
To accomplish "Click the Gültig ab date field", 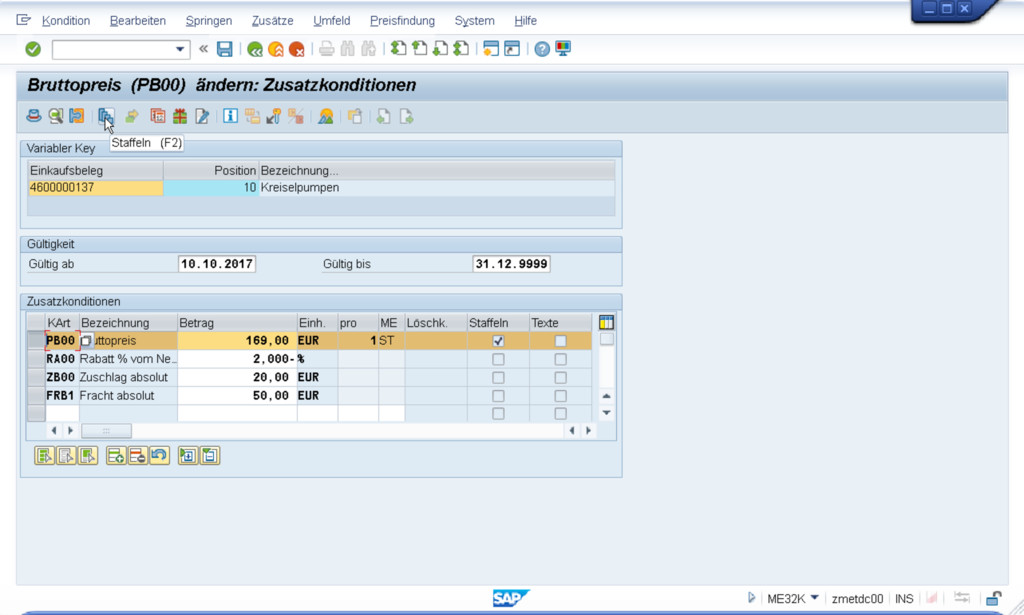I will coord(217,264).
